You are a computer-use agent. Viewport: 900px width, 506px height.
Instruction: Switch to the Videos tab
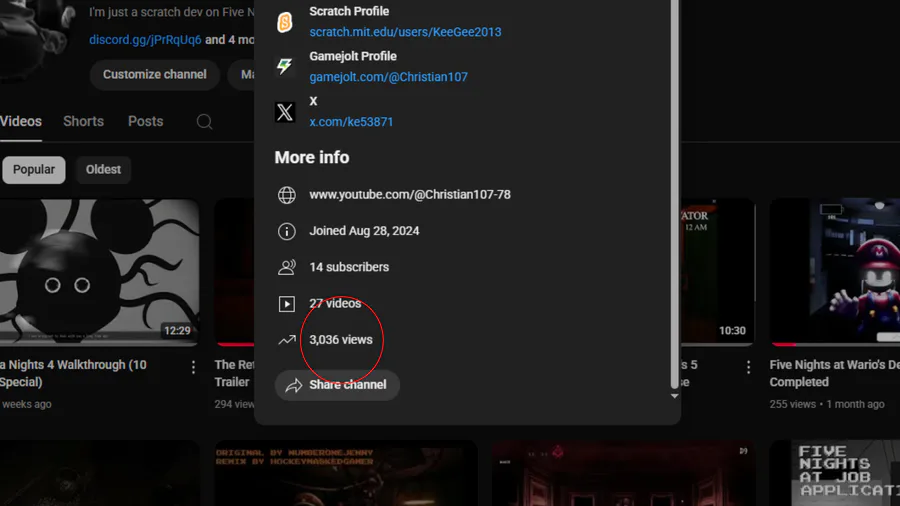coord(21,122)
